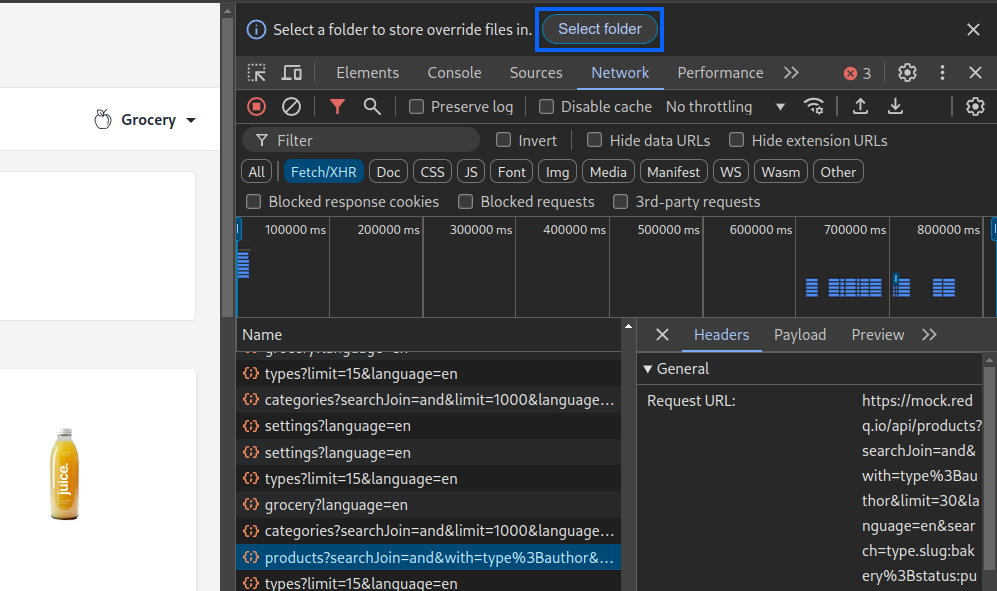Stop recording network log
997x591 pixels.
[x=256, y=106]
